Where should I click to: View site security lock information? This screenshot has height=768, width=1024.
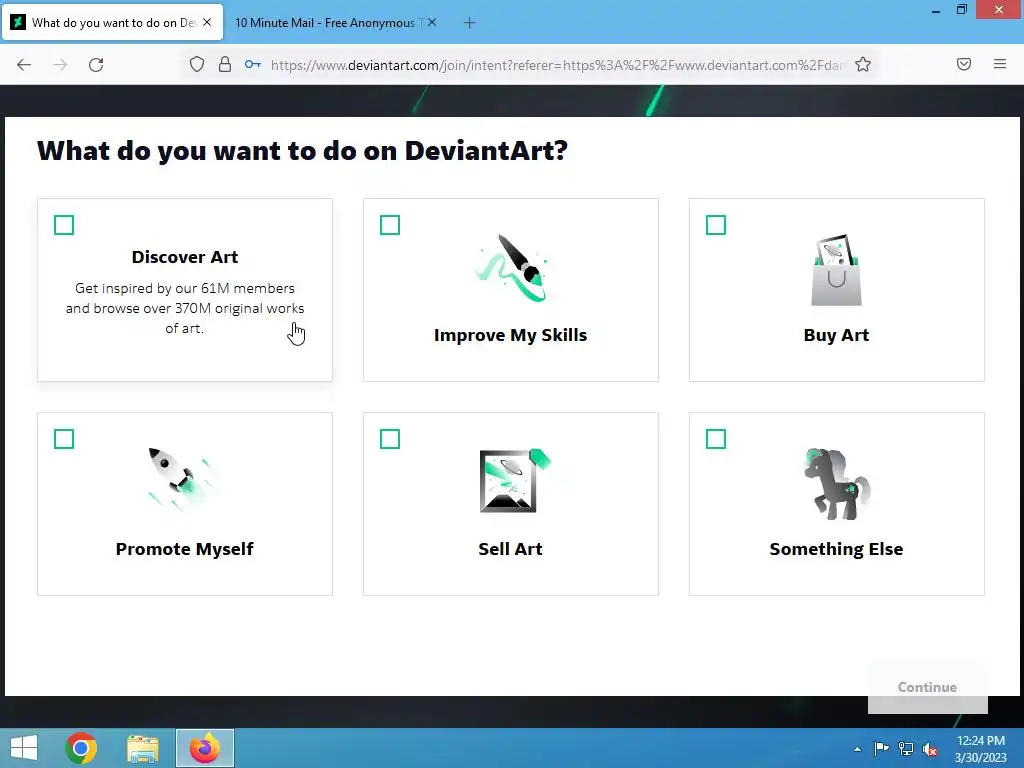[225, 64]
